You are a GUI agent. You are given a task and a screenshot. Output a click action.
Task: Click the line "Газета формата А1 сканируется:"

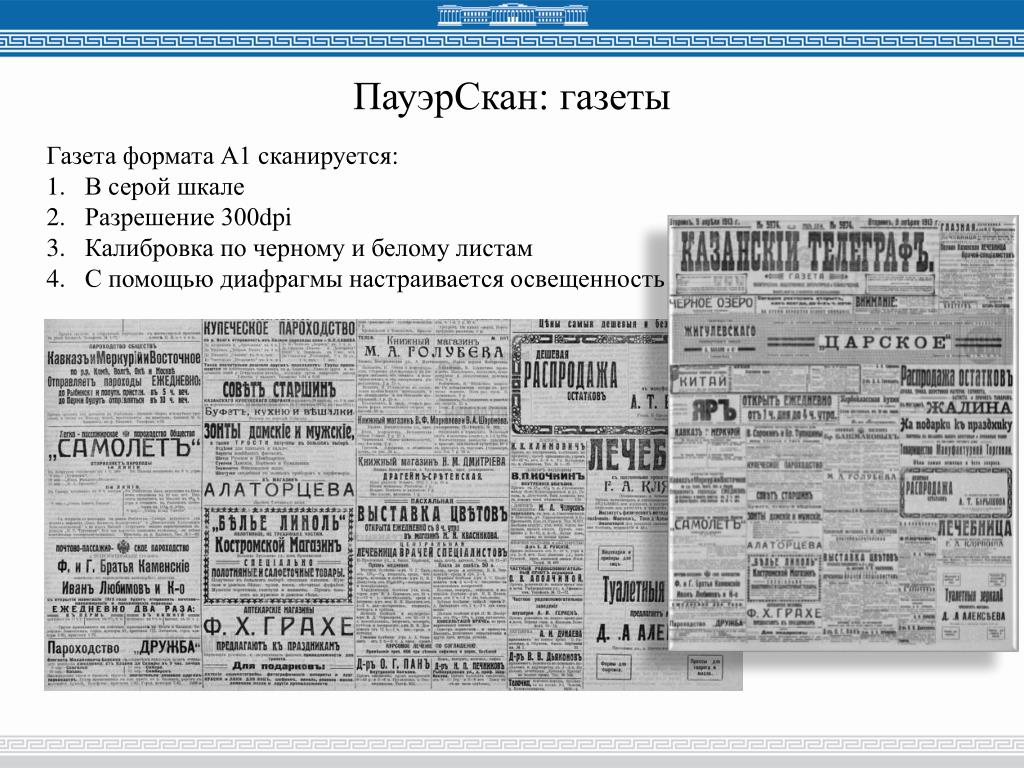(222, 158)
